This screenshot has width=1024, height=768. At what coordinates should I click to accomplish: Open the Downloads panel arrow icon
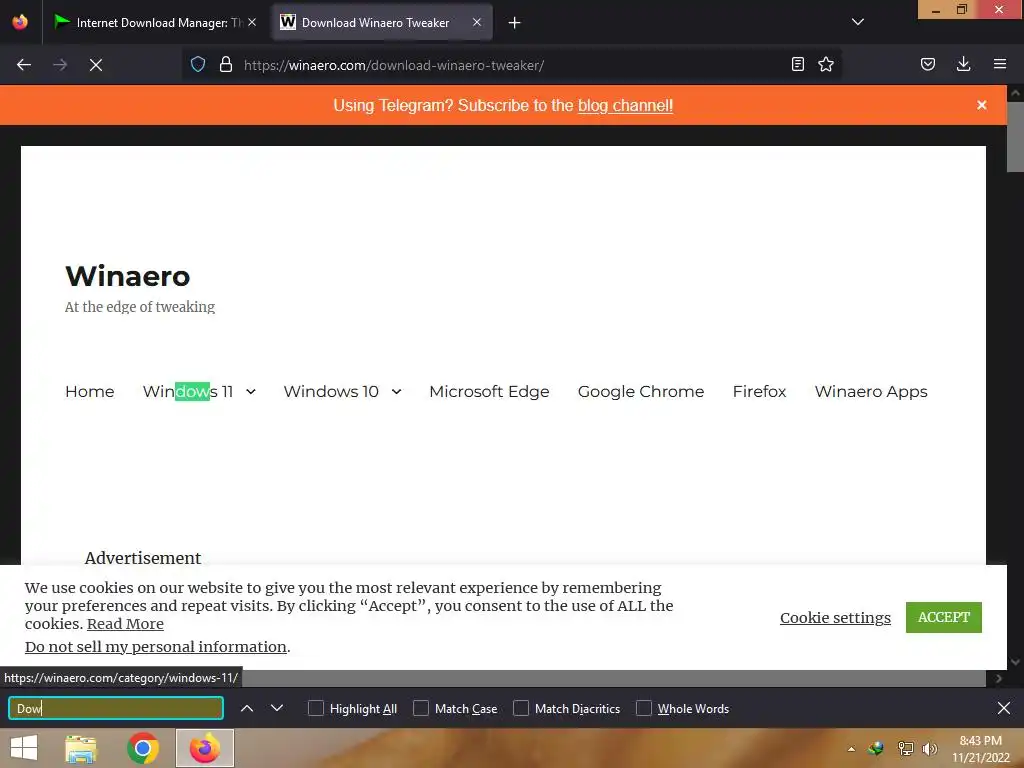coord(963,64)
